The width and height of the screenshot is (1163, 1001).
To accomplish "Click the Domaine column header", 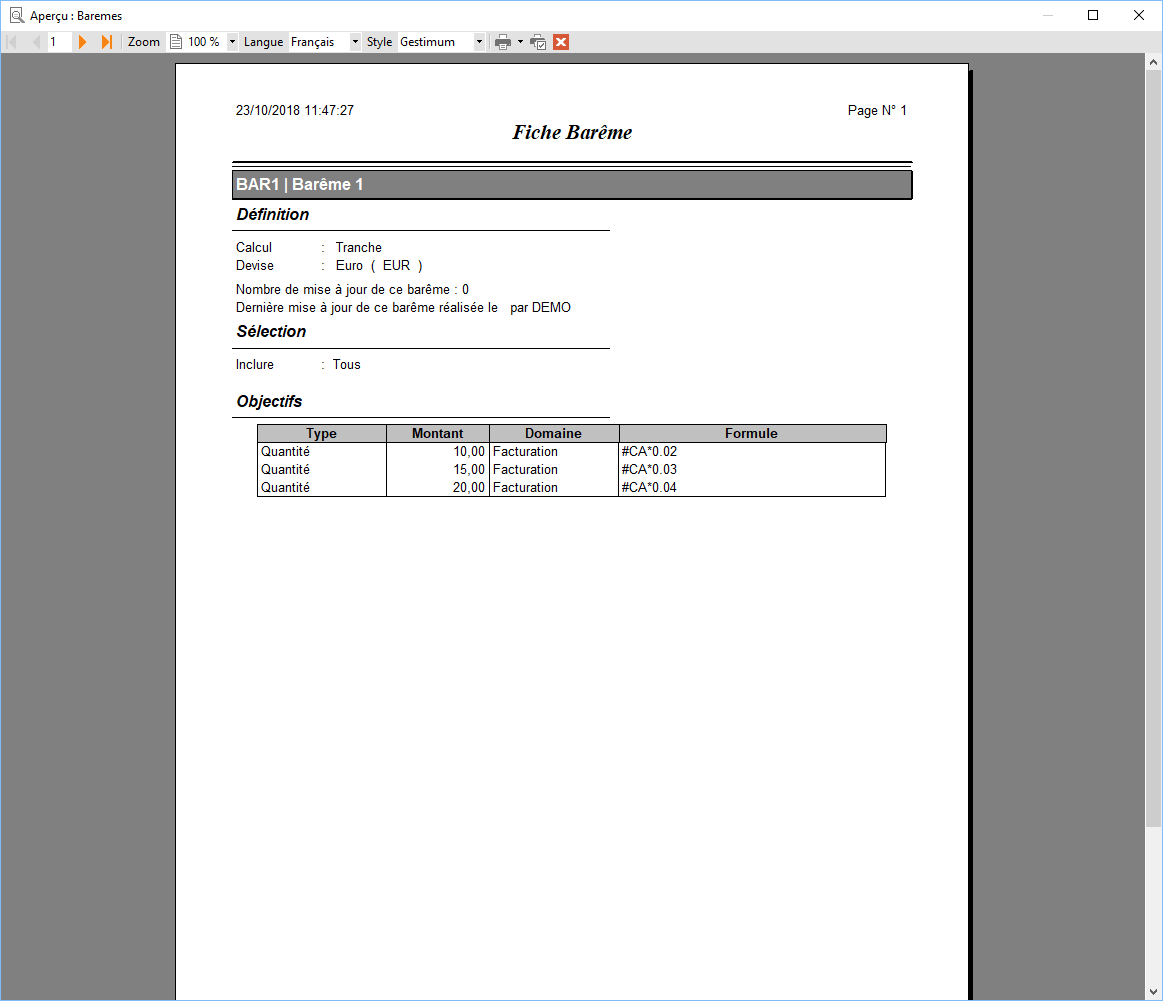I will click(553, 434).
